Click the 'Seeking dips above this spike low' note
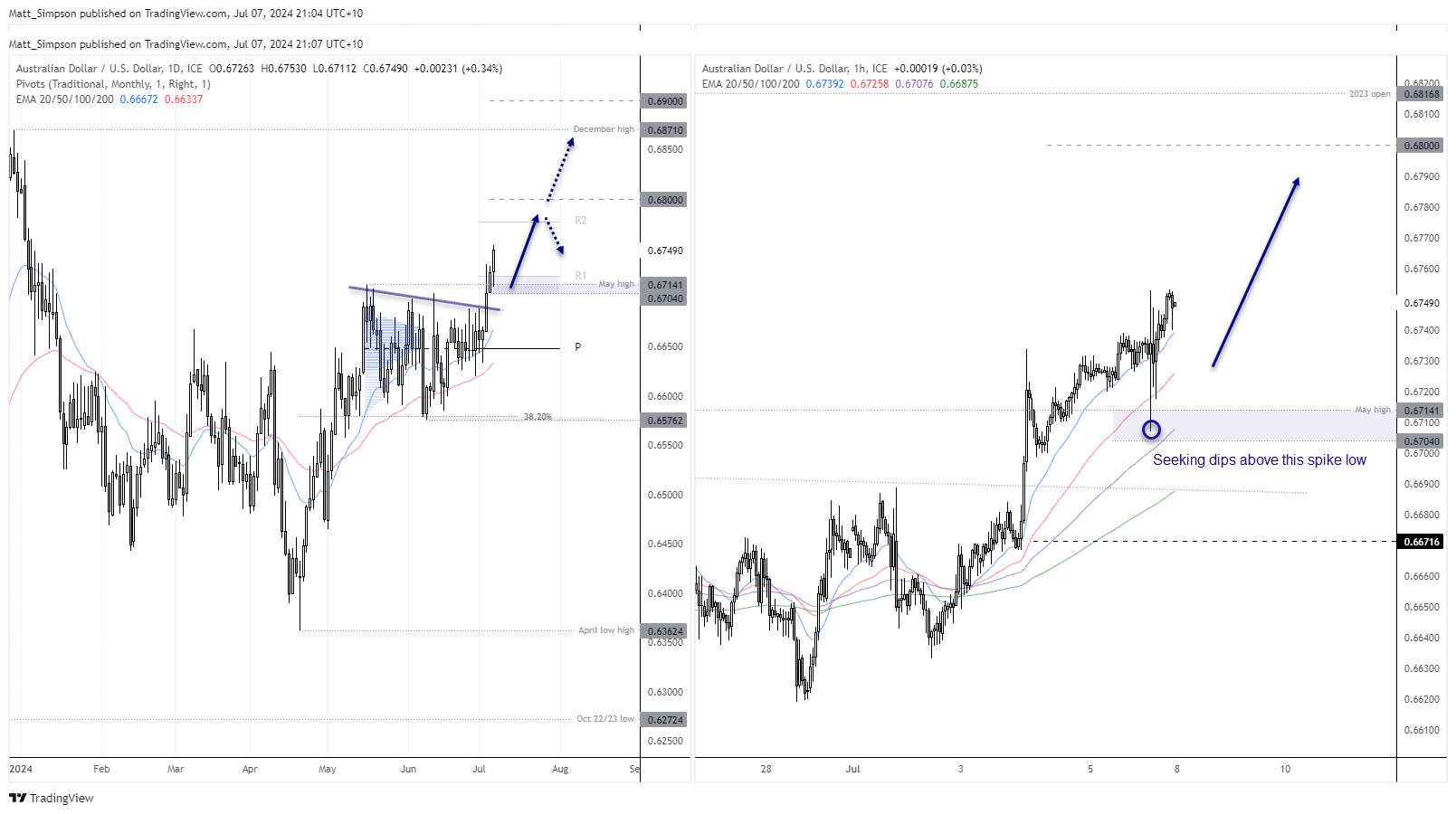Screen dimensions: 1456x814 [1260, 460]
